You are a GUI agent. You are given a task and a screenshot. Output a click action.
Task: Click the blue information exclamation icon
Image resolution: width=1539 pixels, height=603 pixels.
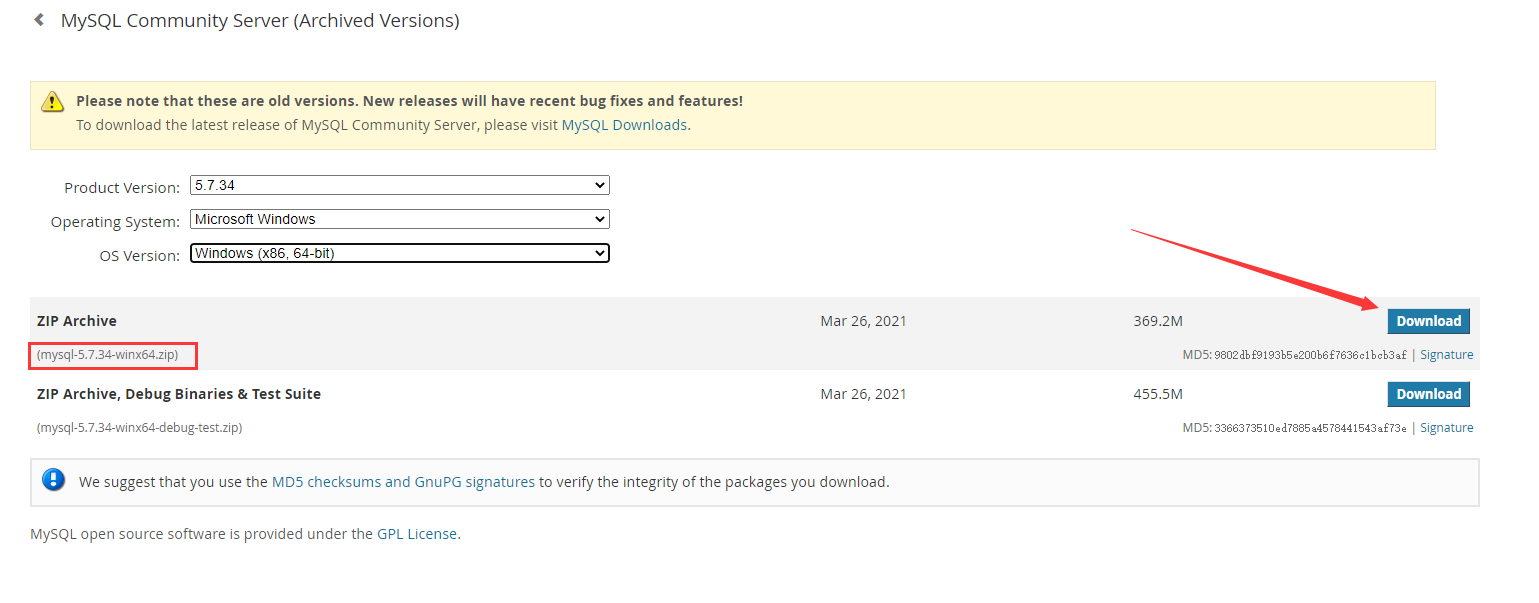(54, 480)
